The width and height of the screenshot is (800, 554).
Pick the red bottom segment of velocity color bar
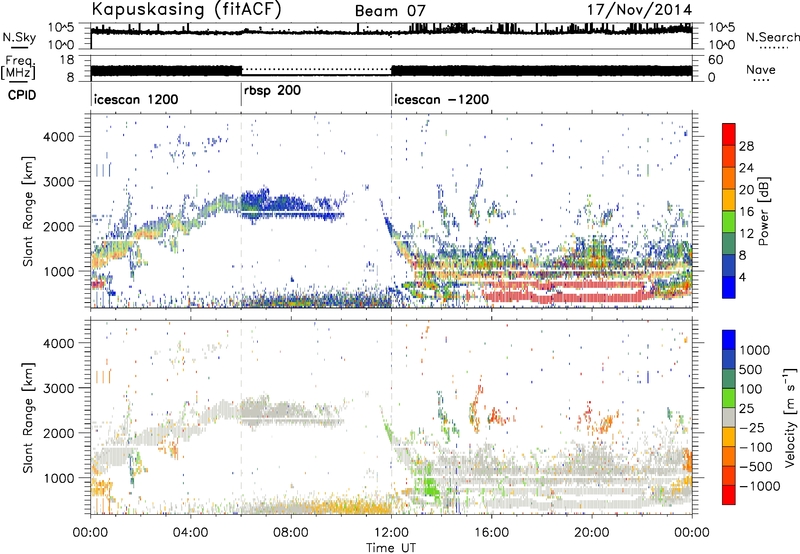(729, 495)
